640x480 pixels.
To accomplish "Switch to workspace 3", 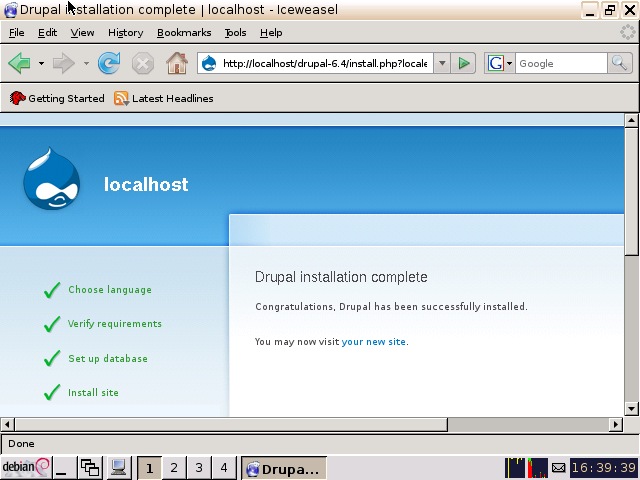I will [x=199, y=467].
